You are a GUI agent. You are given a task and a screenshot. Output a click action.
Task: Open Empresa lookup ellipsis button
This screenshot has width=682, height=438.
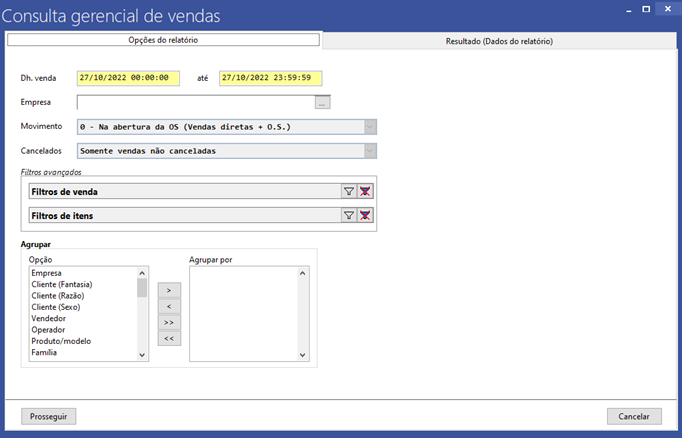click(x=322, y=102)
